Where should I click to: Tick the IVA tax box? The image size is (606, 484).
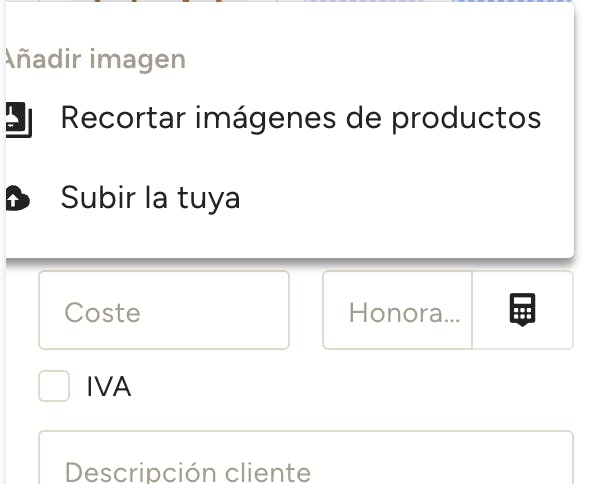(x=54, y=386)
